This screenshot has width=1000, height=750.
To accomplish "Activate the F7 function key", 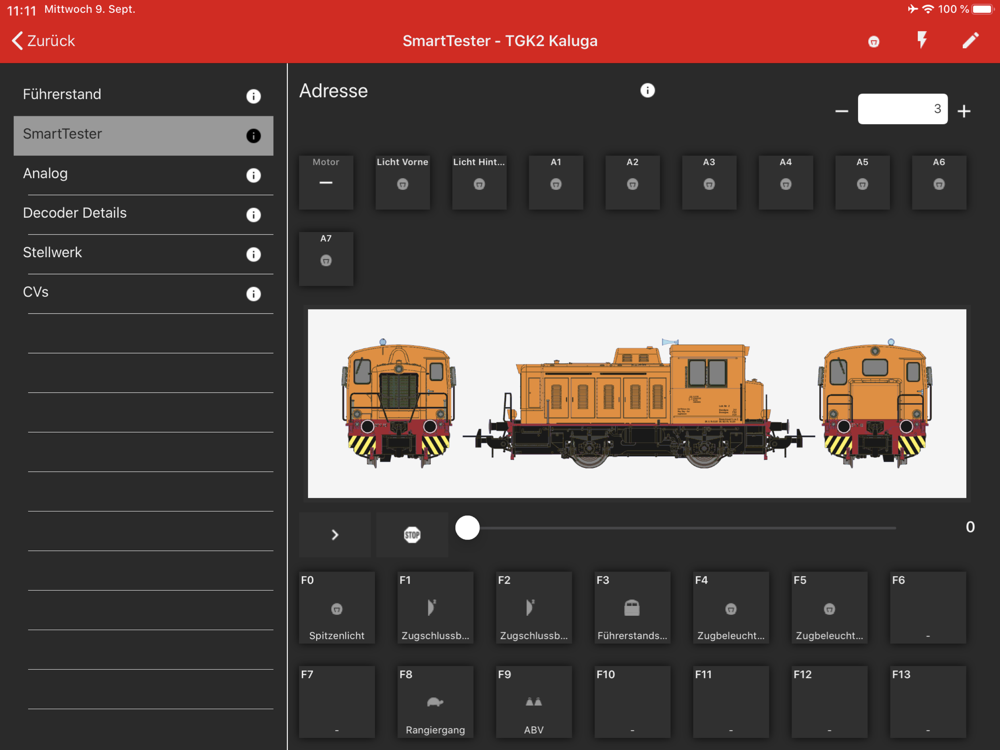I will tap(337, 702).
